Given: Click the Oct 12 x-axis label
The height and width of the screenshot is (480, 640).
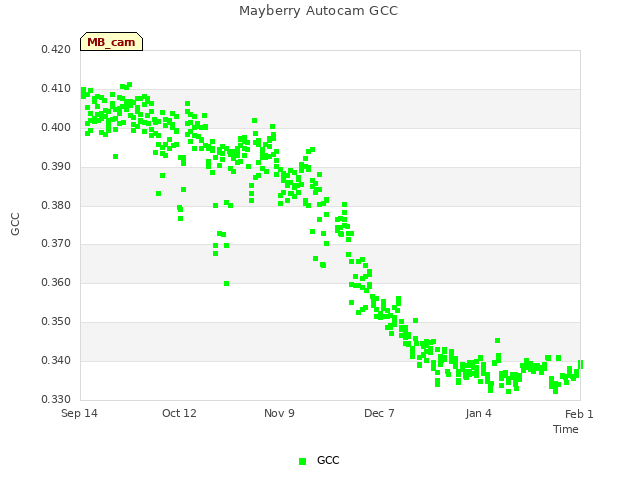Looking at the screenshot, I should [179, 413].
